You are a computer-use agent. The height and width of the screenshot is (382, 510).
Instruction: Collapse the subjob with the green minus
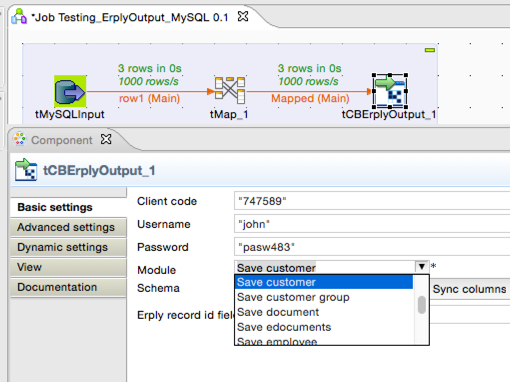(430, 50)
